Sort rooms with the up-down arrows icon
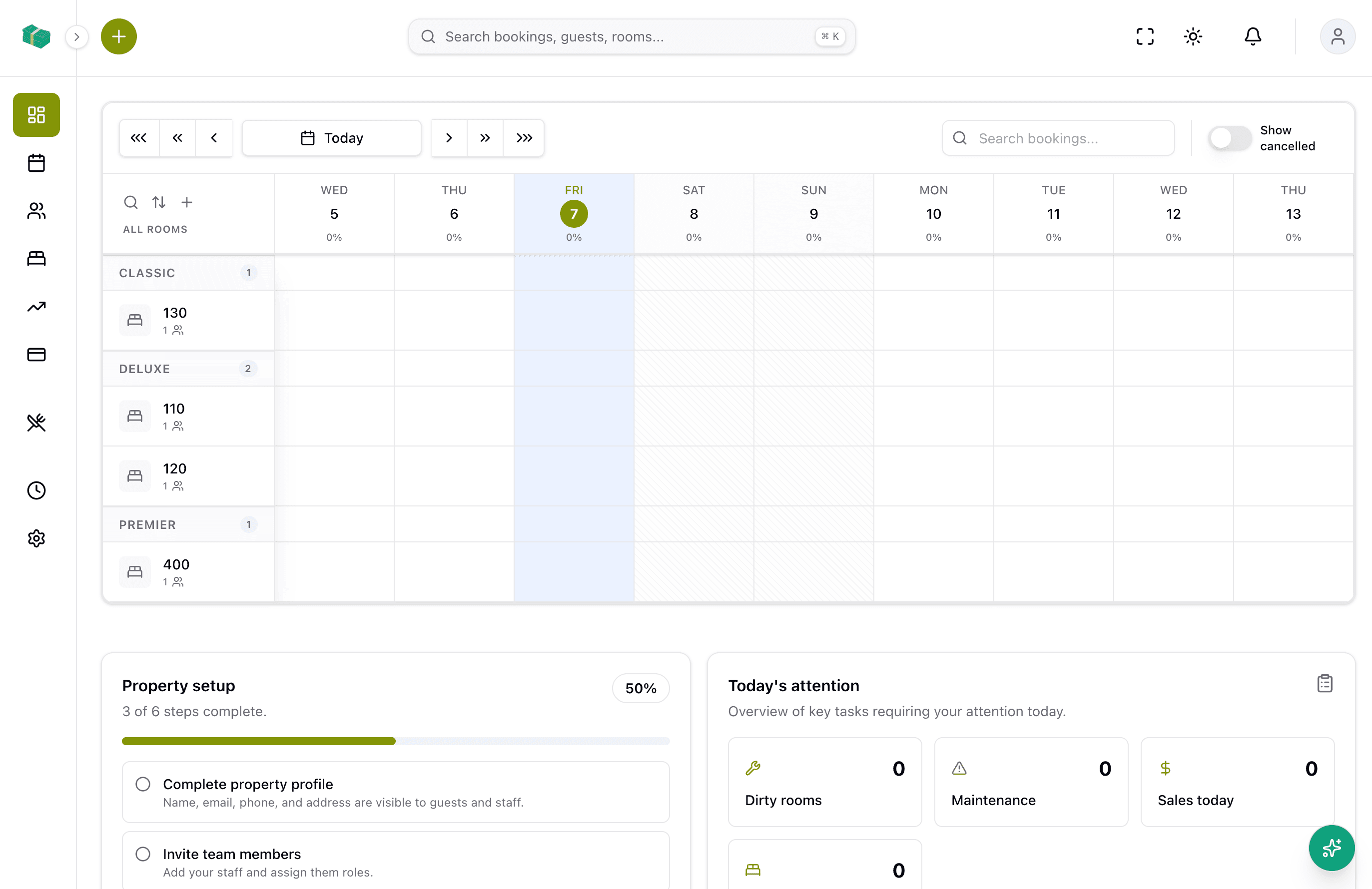The width and height of the screenshot is (1372, 889). click(x=159, y=202)
